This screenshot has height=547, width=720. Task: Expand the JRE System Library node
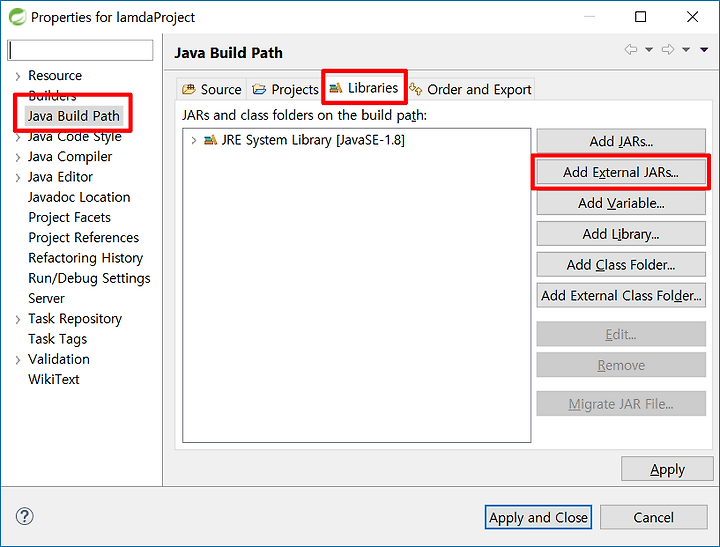(194, 140)
